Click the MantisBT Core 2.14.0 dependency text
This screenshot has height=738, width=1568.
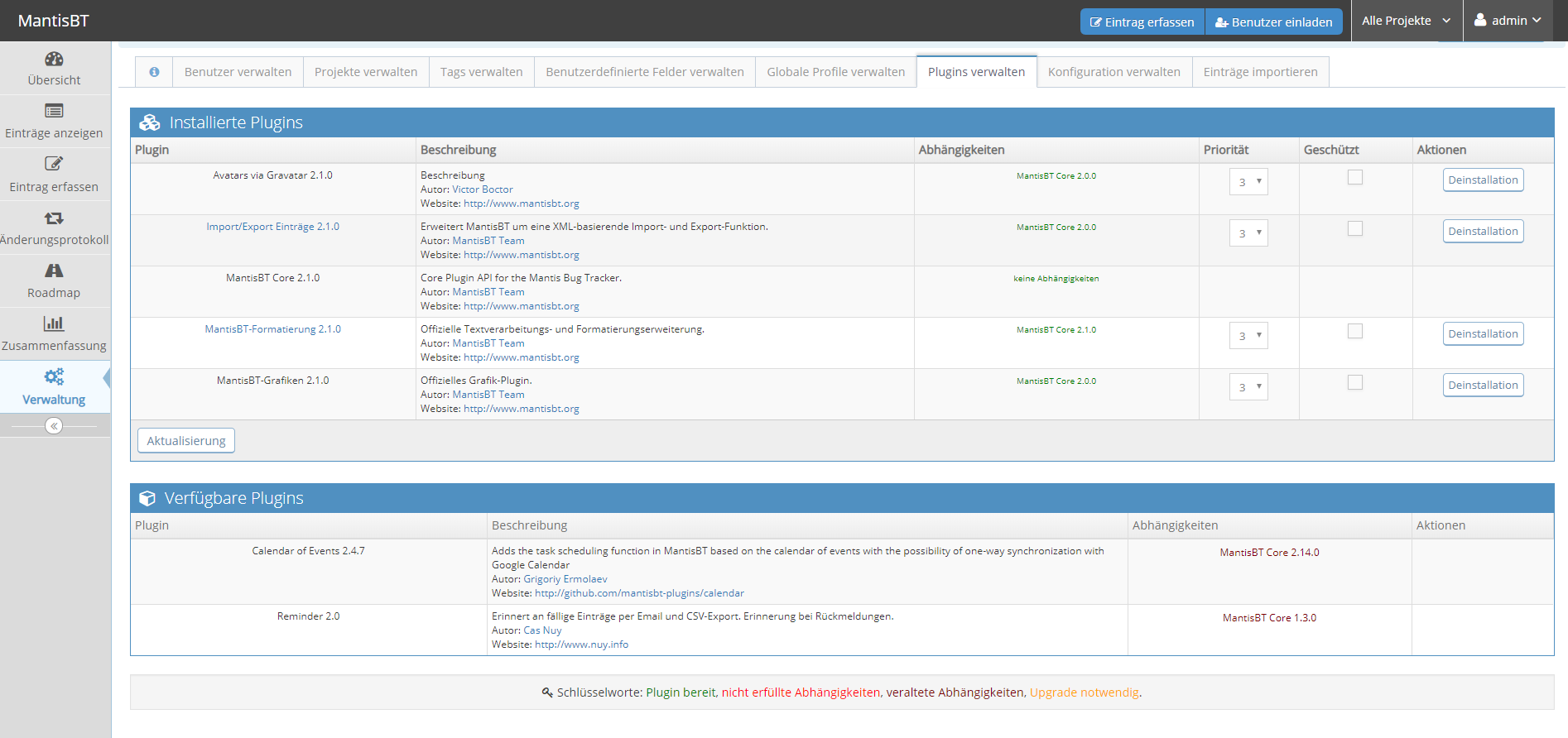coord(1269,553)
